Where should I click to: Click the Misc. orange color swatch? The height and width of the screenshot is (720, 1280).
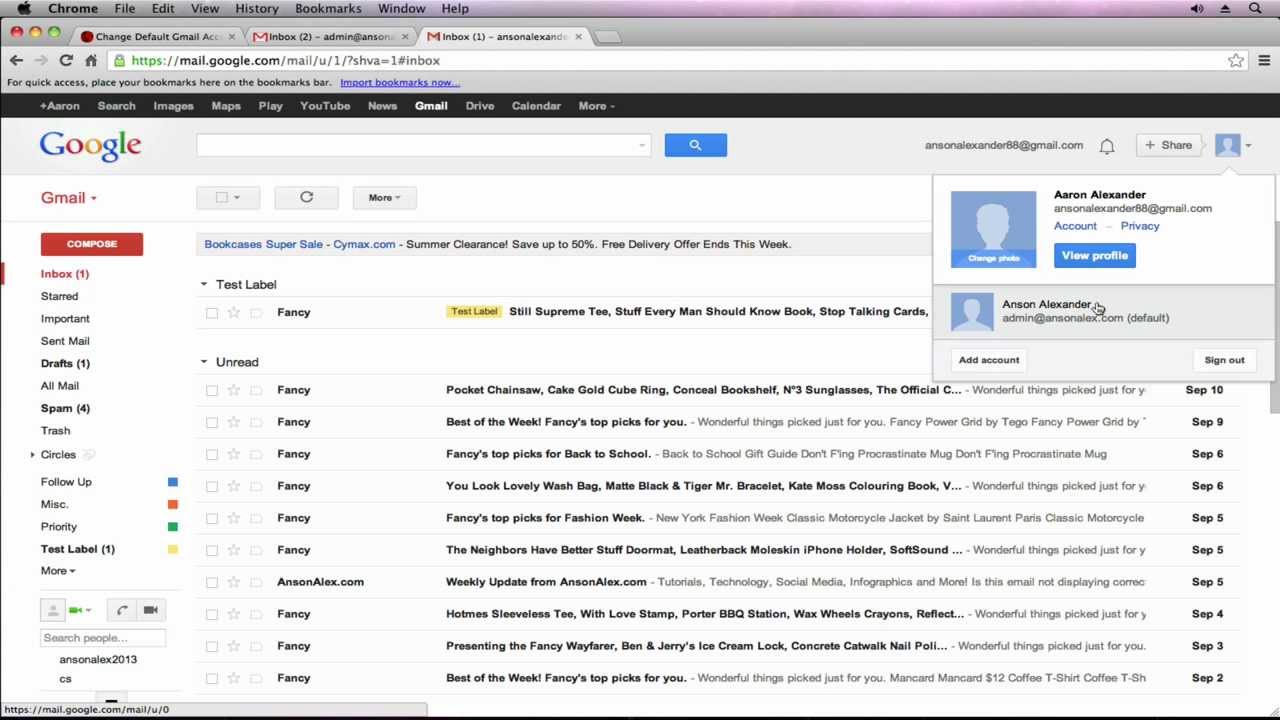coord(173,505)
